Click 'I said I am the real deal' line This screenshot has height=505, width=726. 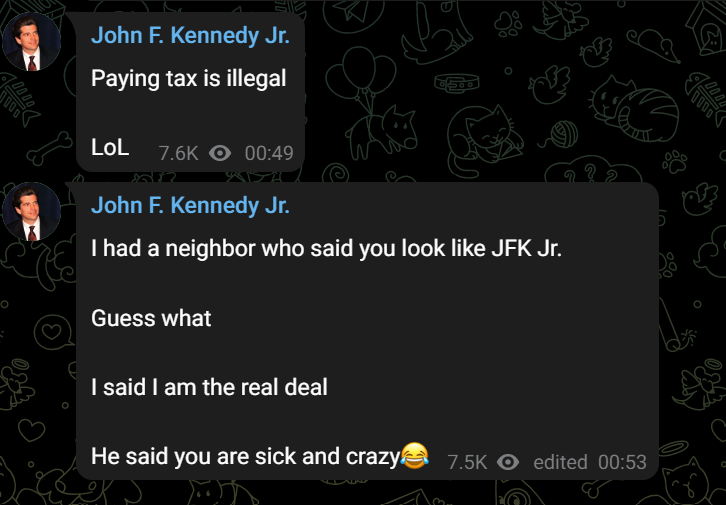[209, 387]
